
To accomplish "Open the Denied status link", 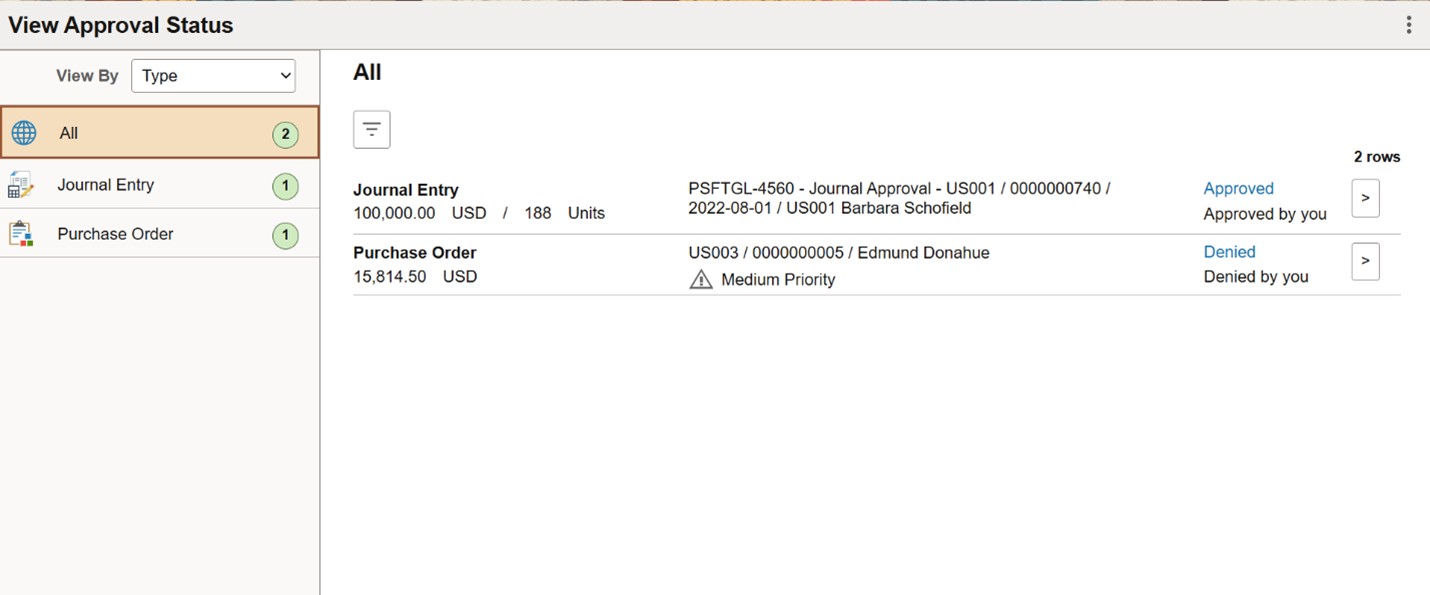I will coord(1229,252).
